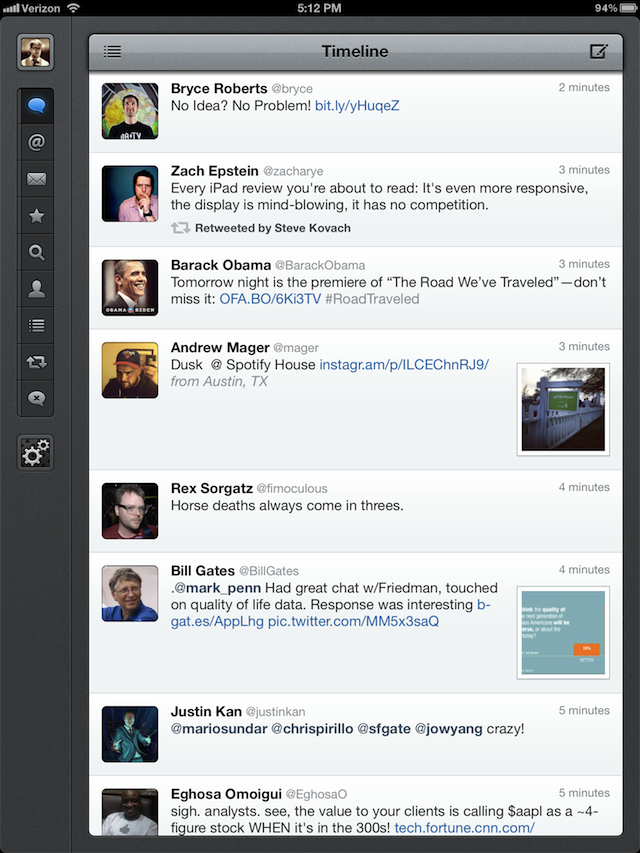Tap the retweet icon under Zach Epstein's tweet

(x=181, y=228)
